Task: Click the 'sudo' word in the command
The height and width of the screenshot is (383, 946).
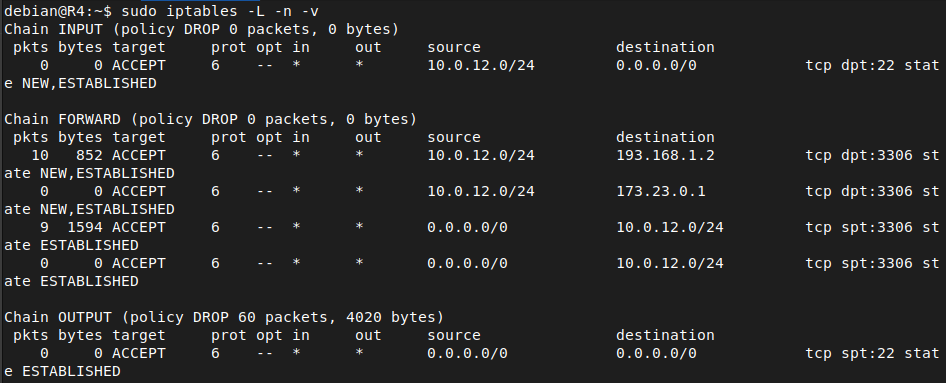Action: tap(139, 11)
